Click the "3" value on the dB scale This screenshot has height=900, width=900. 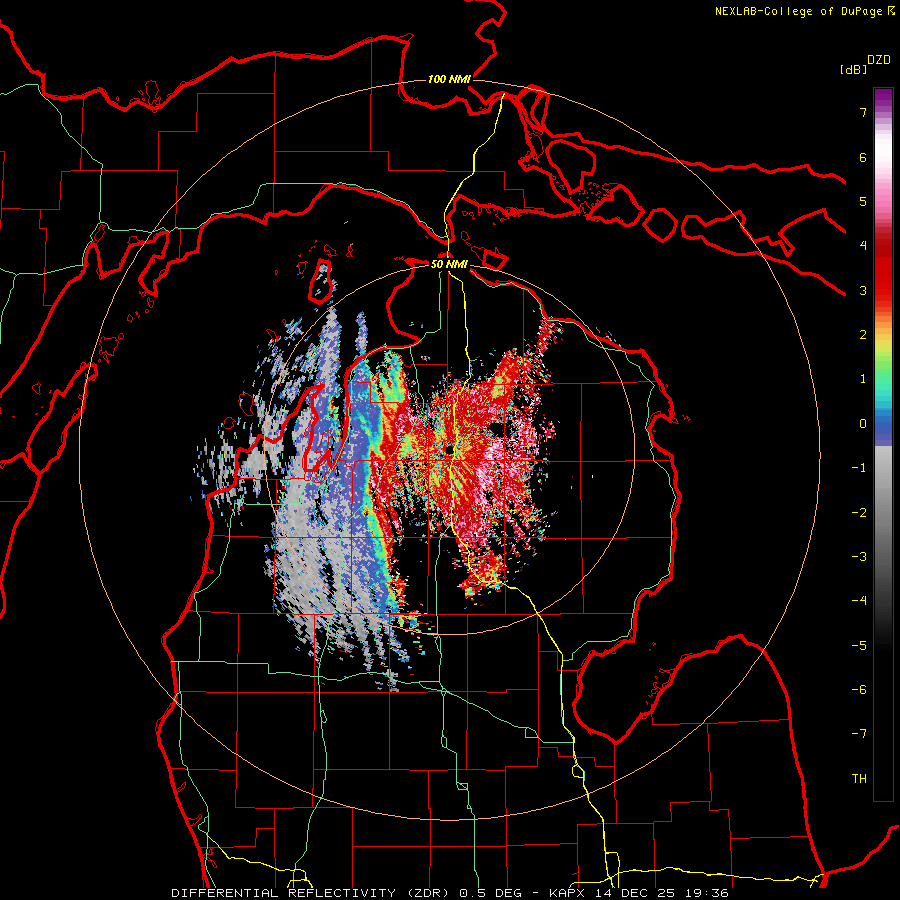click(x=863, y=290)
